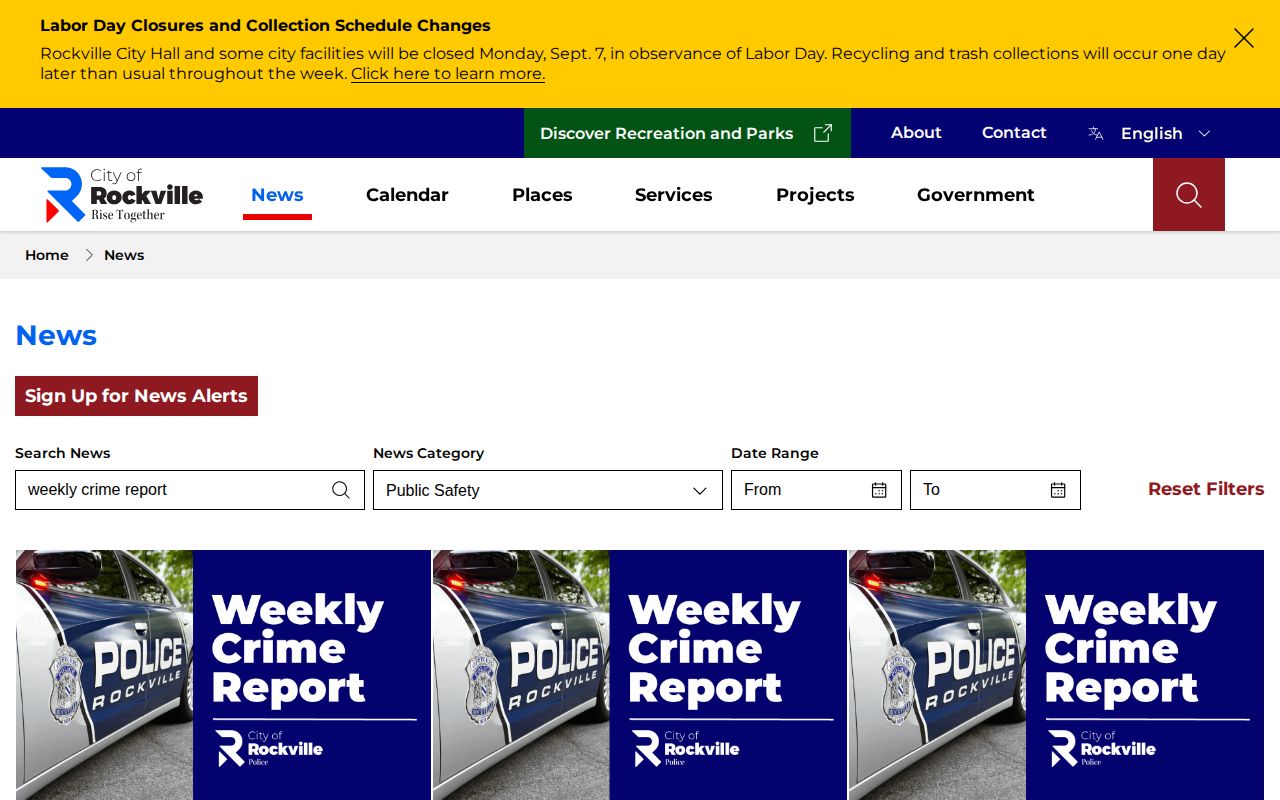
Task: Open the Calendar menu item
Action: 407,195
